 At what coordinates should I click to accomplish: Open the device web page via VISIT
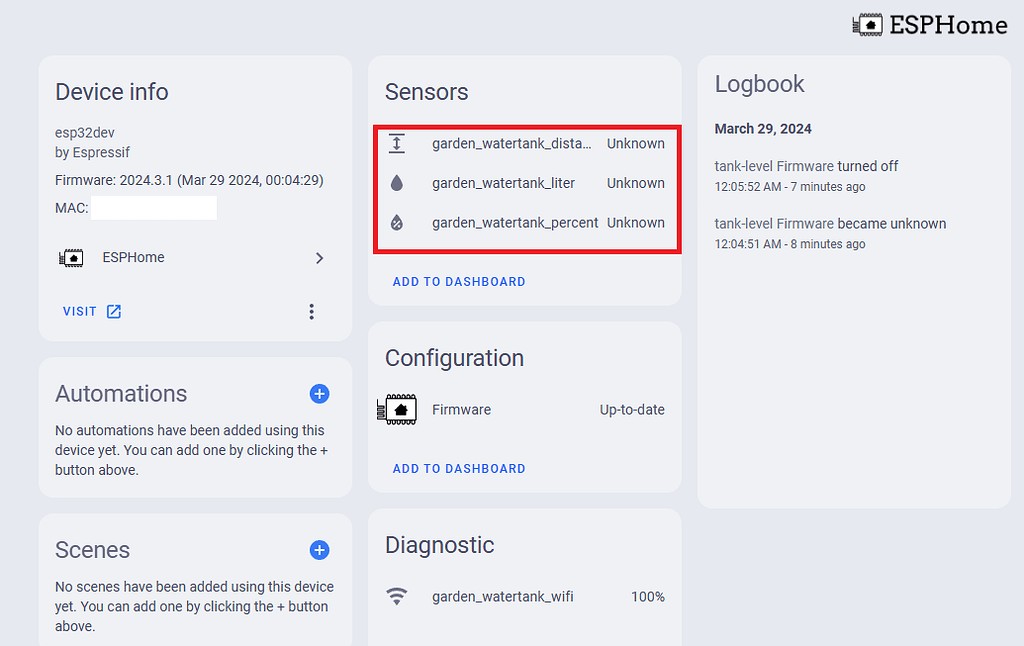tap(79, 311)
